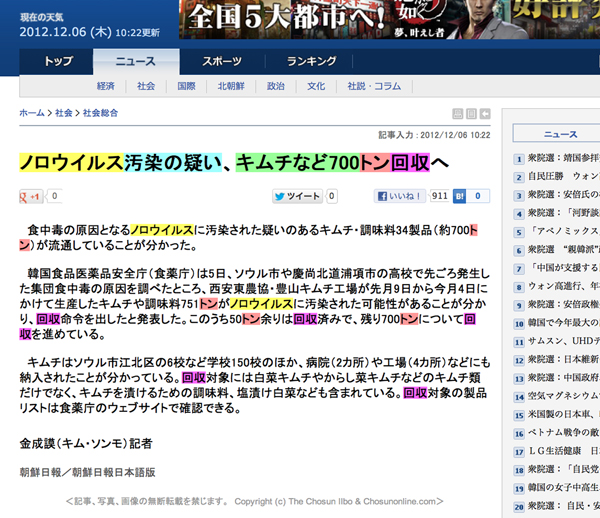Click the ホーム breadcrumb link
Viewport: 600px width, 518px height.
(x=32, y=114)
